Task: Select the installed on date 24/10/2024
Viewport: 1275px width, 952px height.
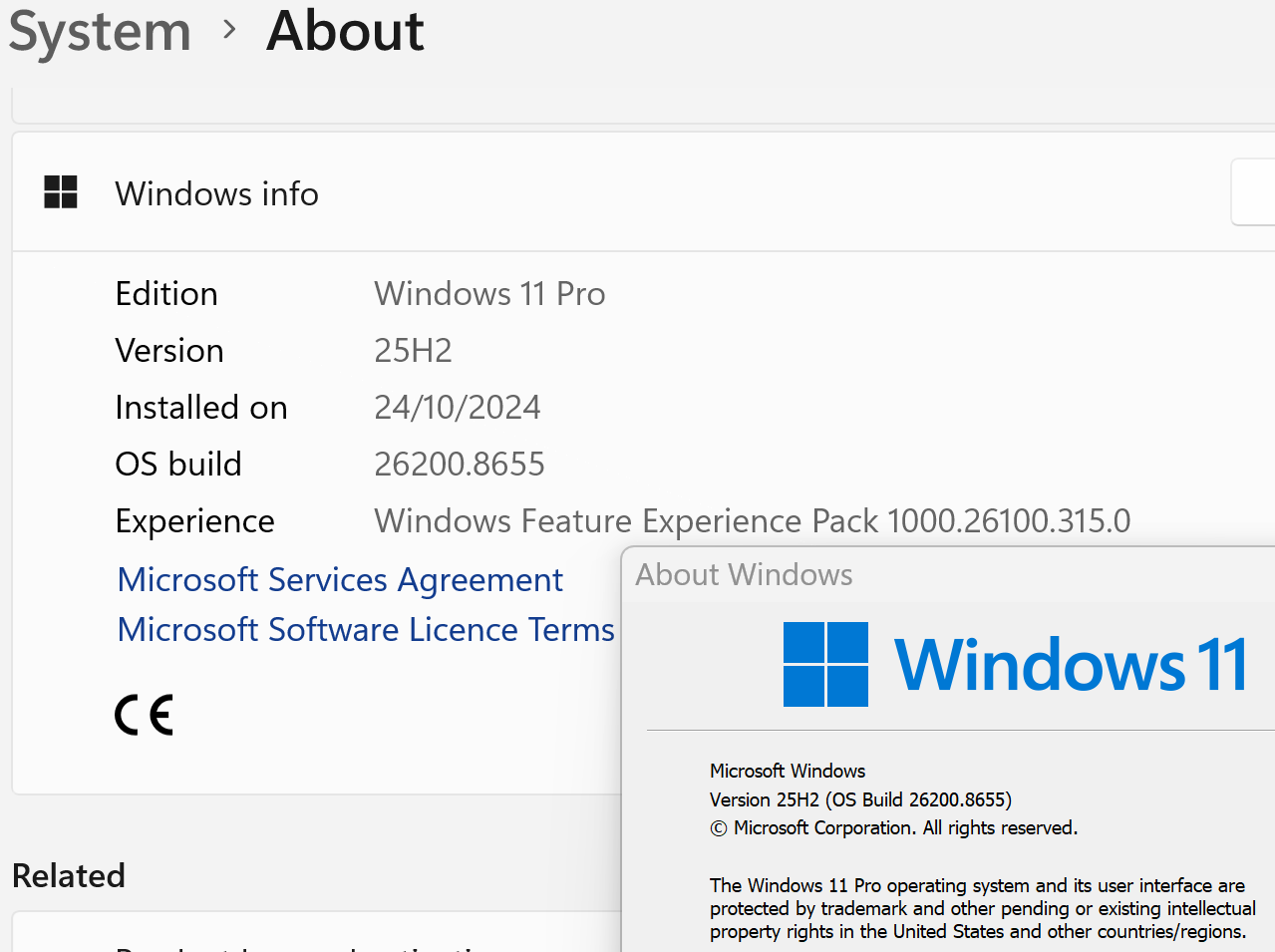Action: click(x=457, y=408)
